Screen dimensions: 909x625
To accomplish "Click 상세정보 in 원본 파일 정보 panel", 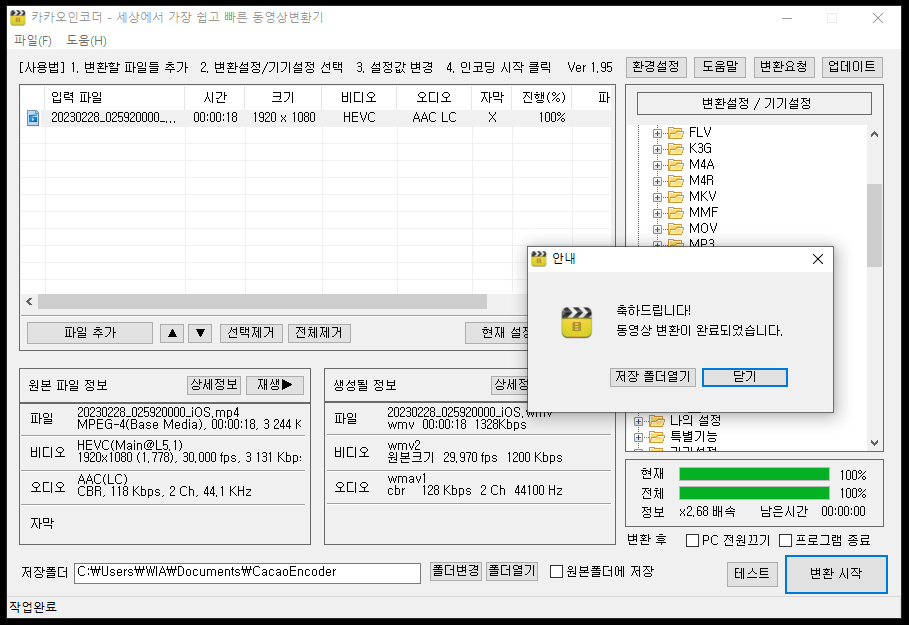I will [x=214, y=385].
